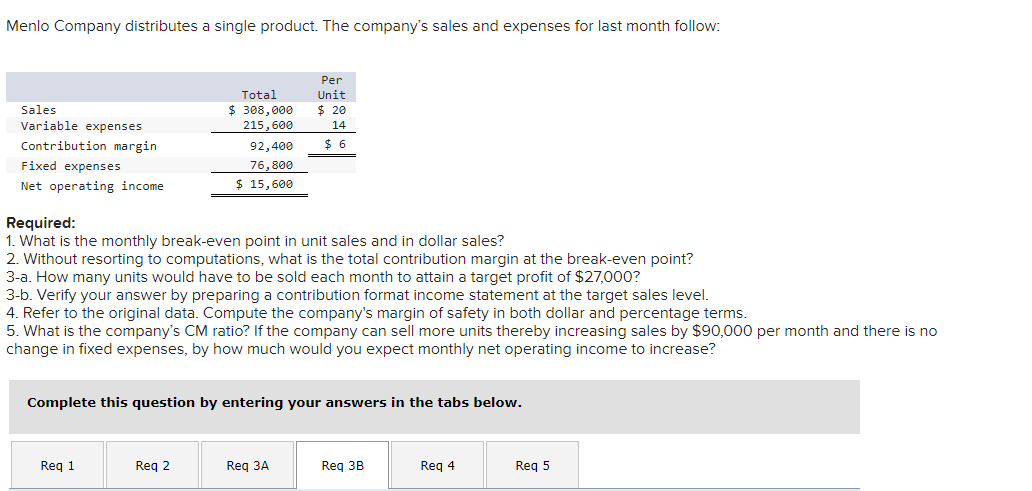Click the gray 'Complete this question' banner
This screenshot has width=1032, height=491.
(434, 403)
